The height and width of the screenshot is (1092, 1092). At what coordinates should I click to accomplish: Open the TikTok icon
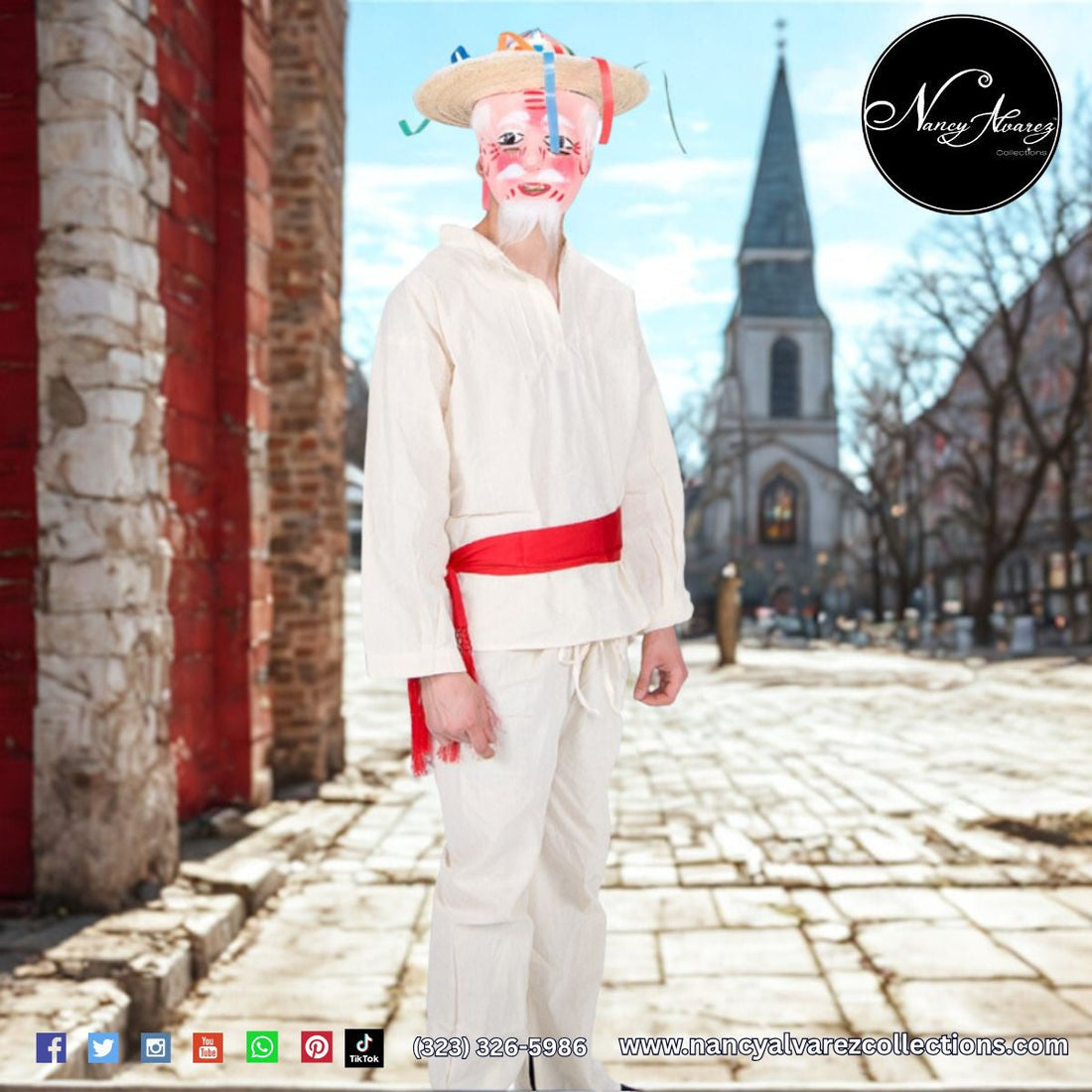coord(364,1047)
